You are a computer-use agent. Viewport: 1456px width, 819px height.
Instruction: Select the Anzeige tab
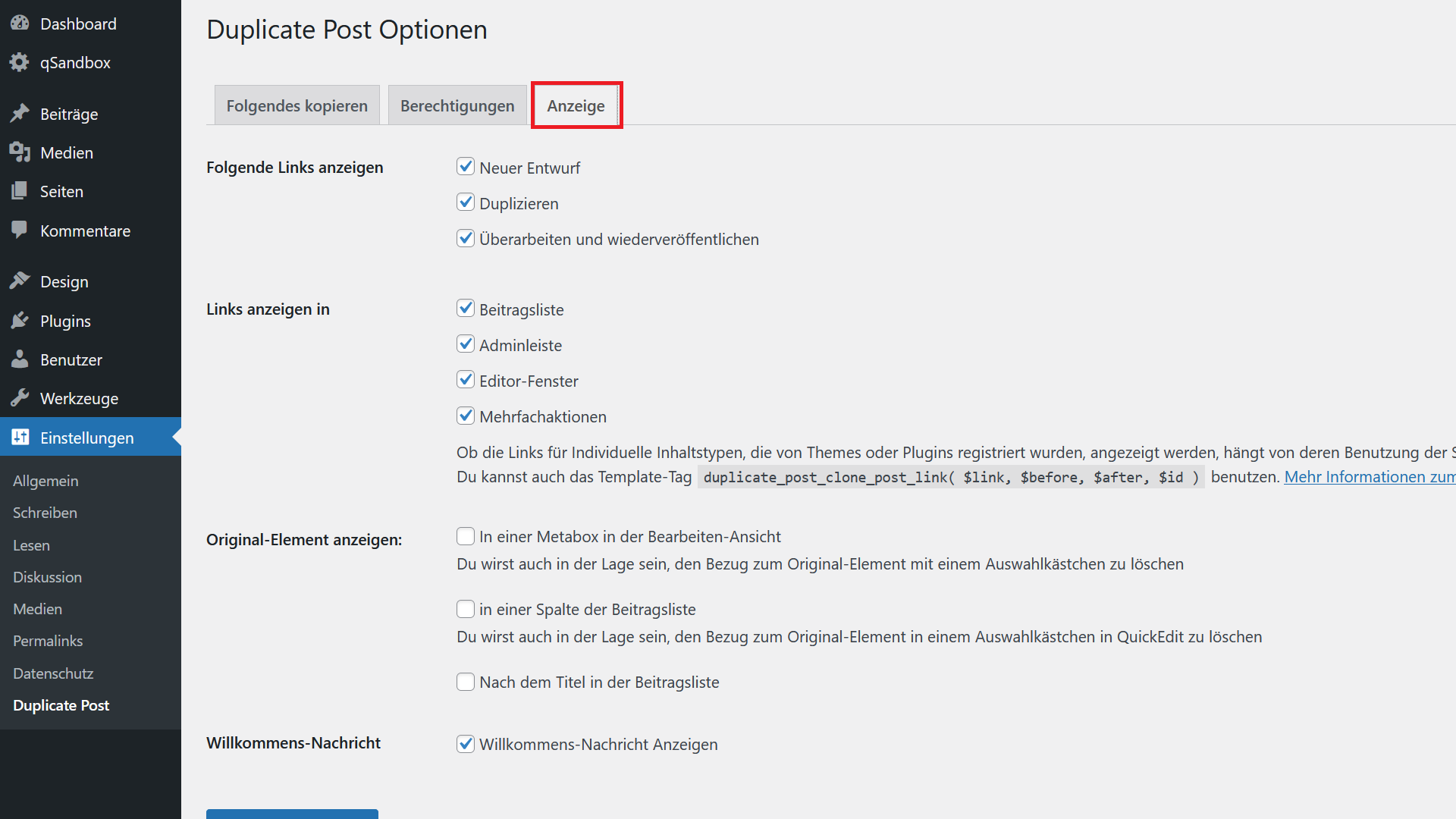click(x=576, y=105)
